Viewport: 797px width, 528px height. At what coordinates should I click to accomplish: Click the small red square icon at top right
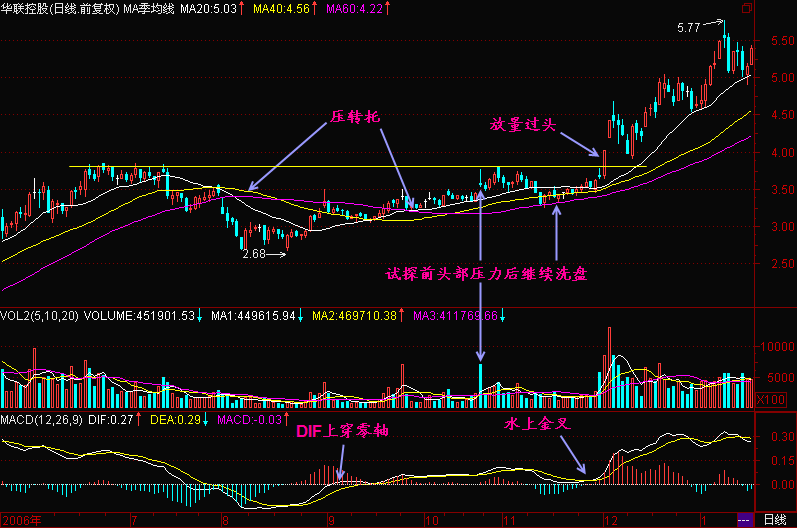pyautogui.click(x=750, y=8)
